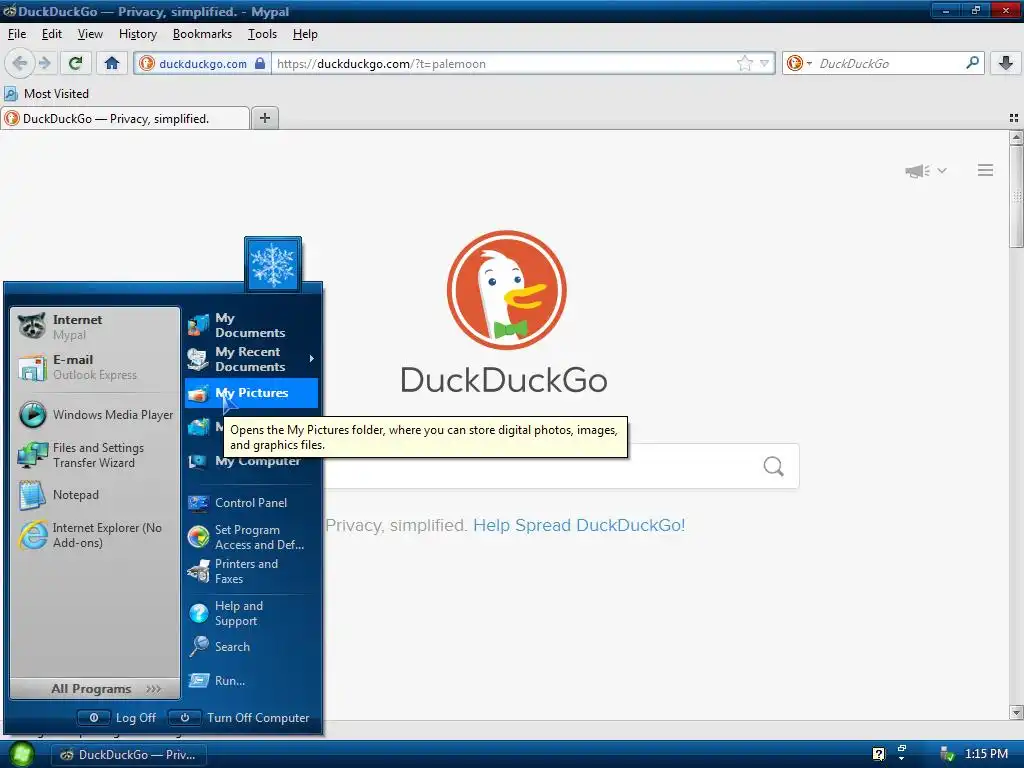This screenshot has height=768, width=1024.
Task: Click the scrollbar down arrow
Action: (1016, 712)
